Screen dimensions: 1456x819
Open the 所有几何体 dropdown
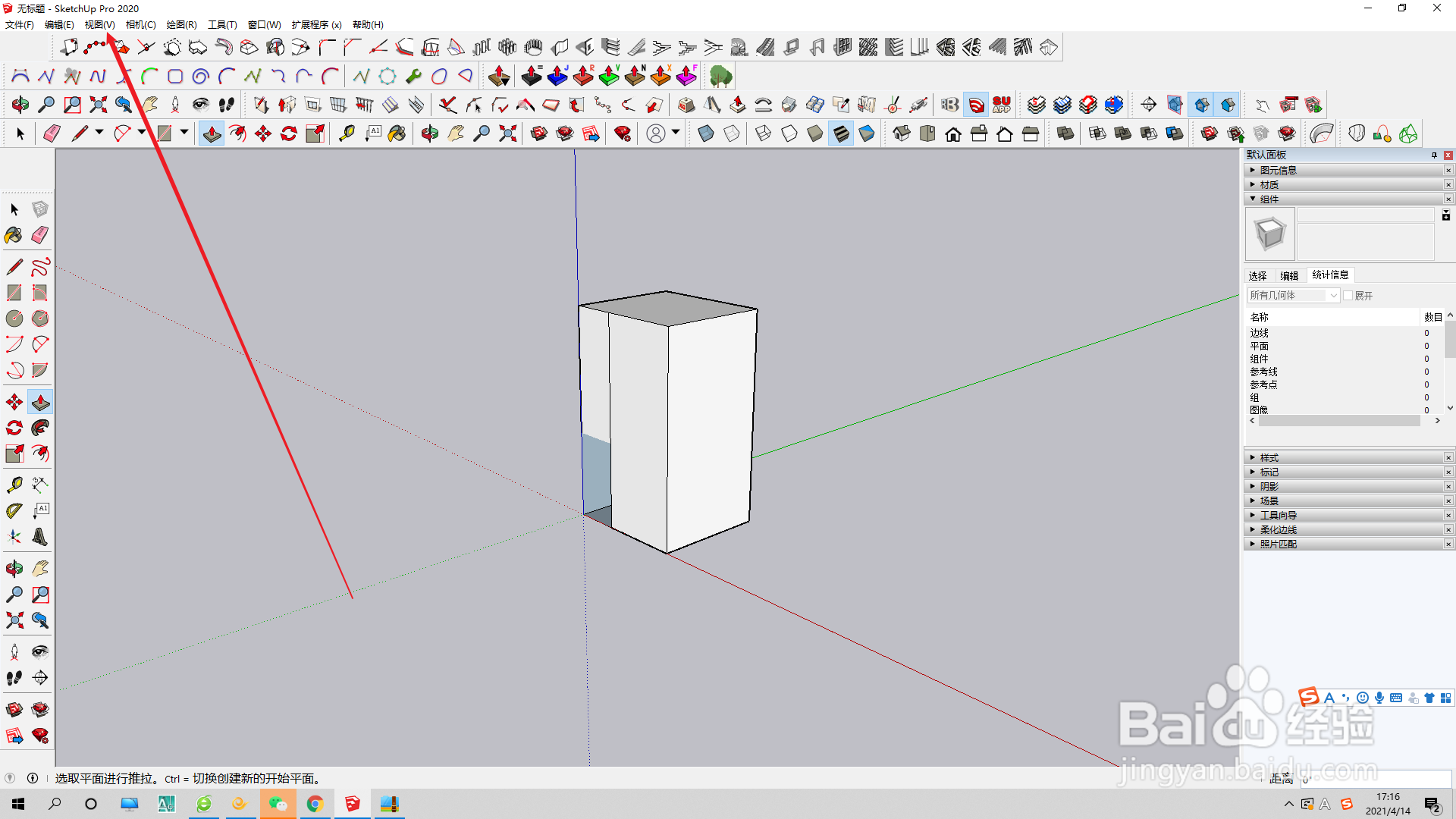coord(1294,296)
